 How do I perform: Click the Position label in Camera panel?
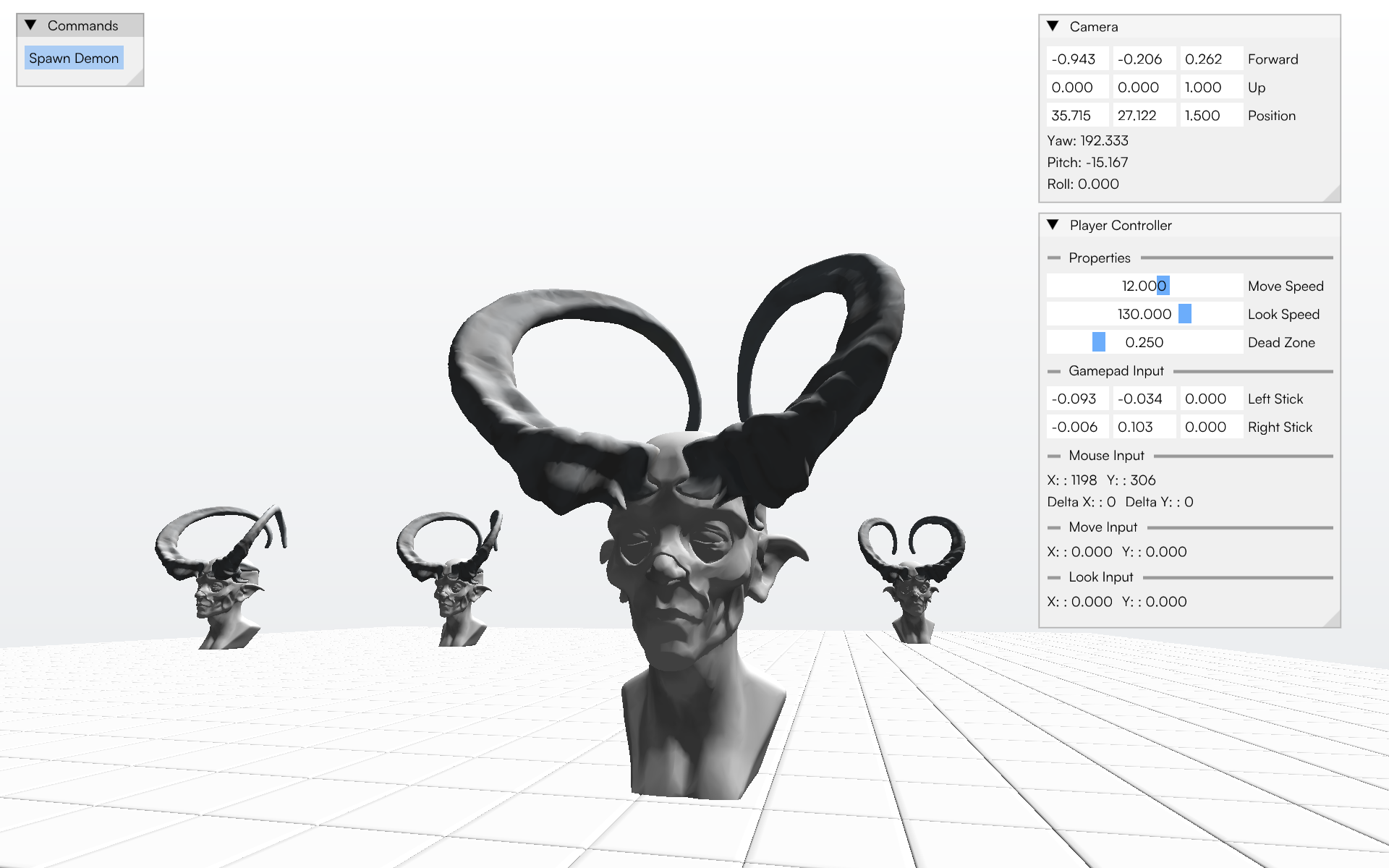tap(1271, 115)
